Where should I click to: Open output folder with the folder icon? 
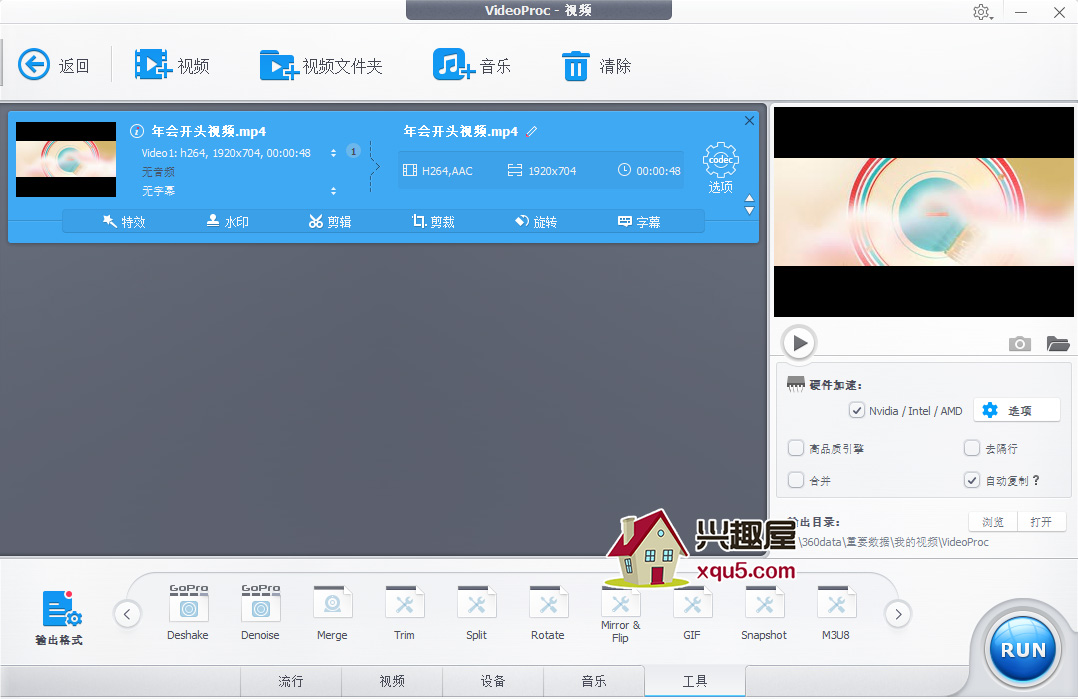[x=1057, y=343]
